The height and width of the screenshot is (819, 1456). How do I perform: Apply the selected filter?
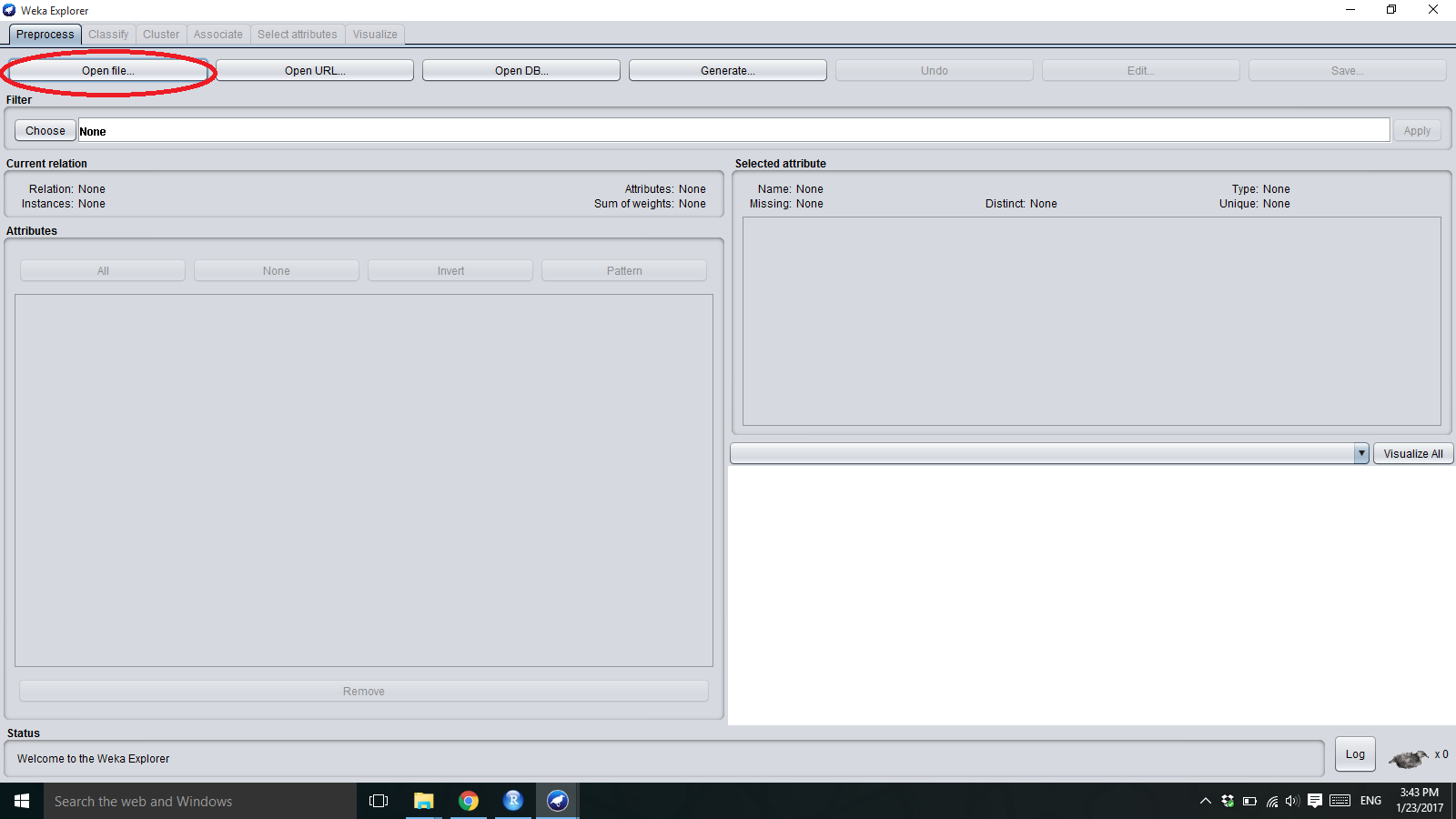pyautogui.click(x=1417, y=130)
